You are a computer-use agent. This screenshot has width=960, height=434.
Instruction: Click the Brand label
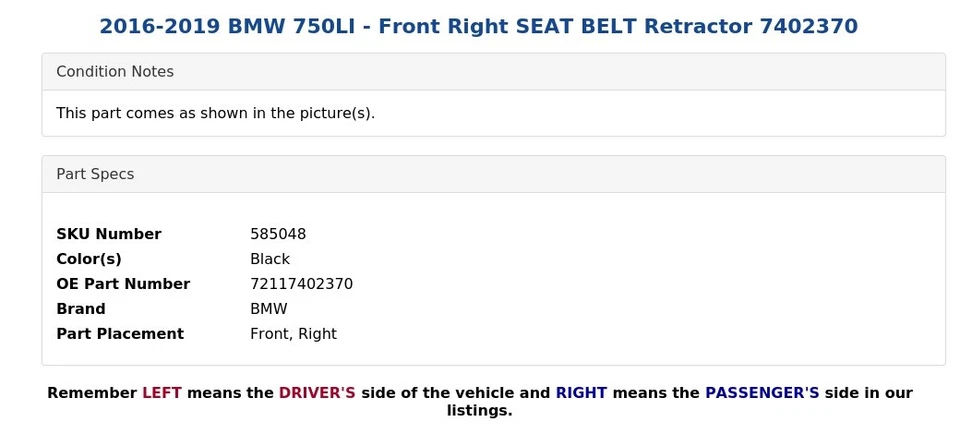[81, 309]
